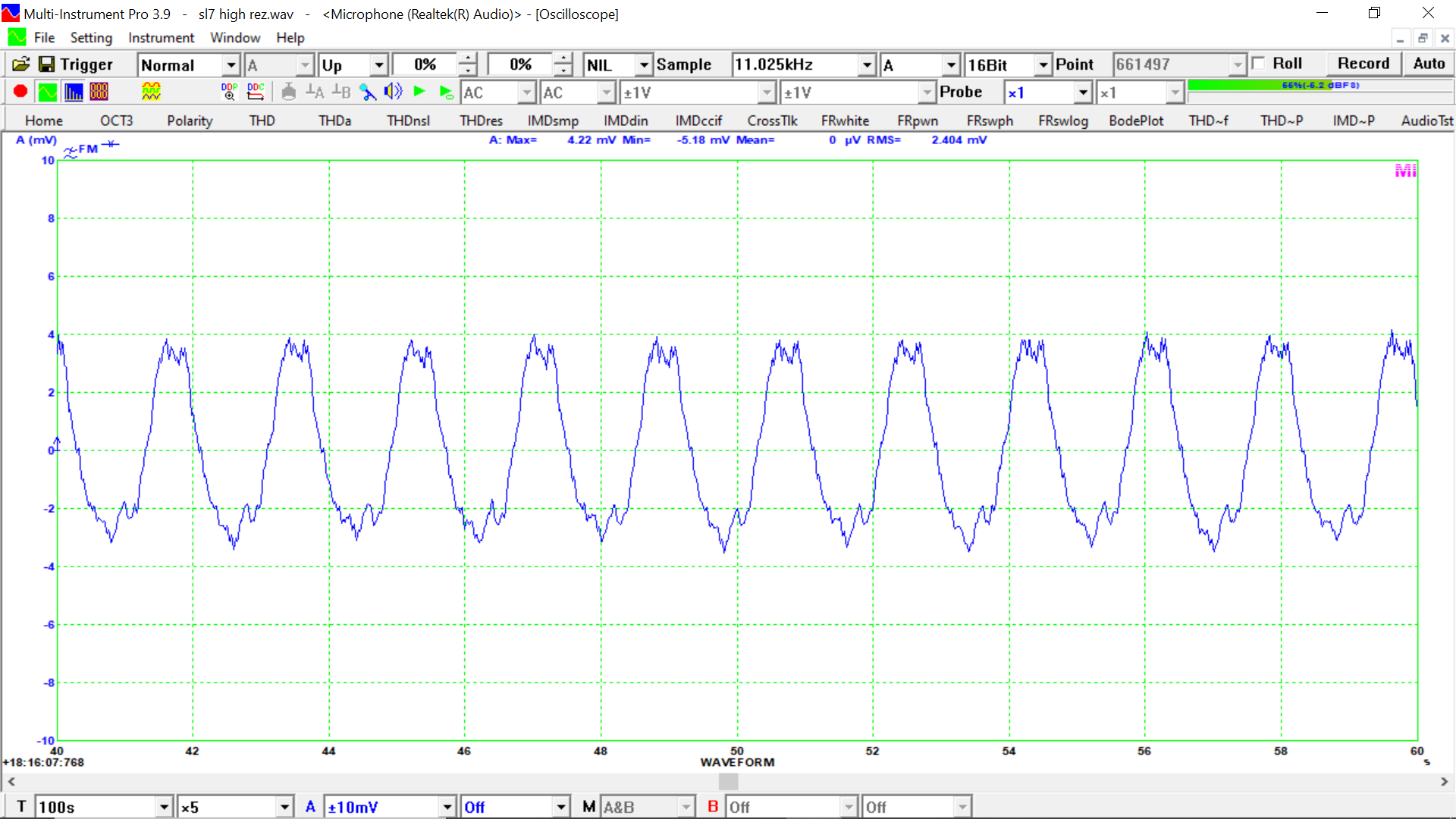The image size is (1456, 819).
Task: Open the 16Bit resolution dropdown
Action: pos(1043,65)
